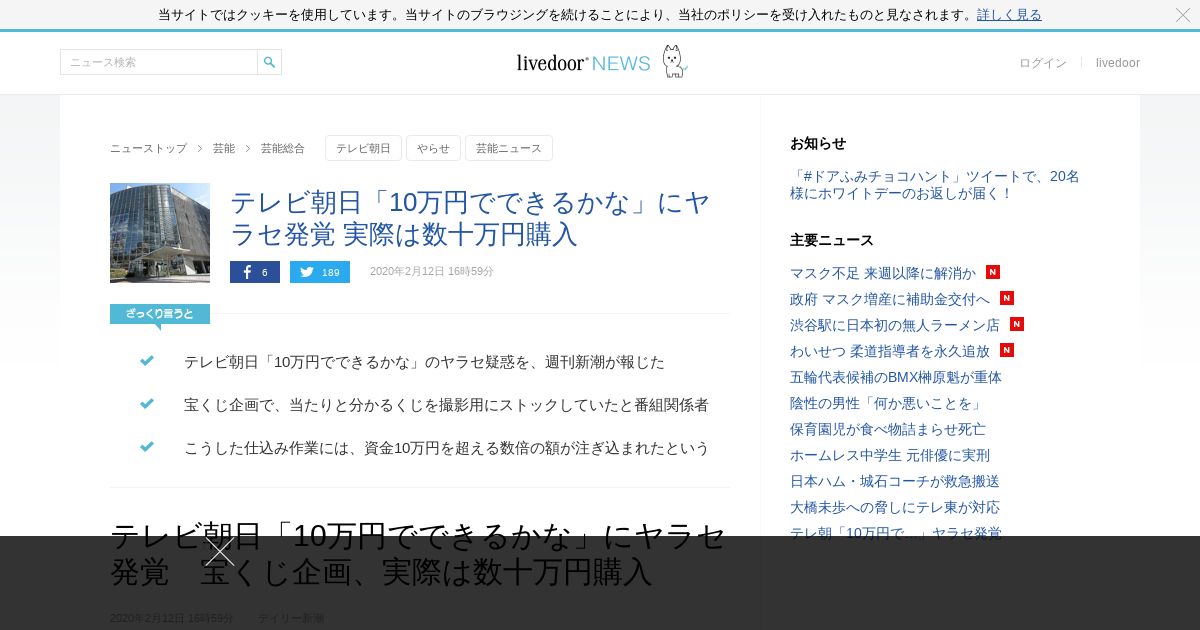Image resolution: width=1200 pixels, height=630 pixels.
Task: Close the cookie notice banner
Action: coord(1183,15)
